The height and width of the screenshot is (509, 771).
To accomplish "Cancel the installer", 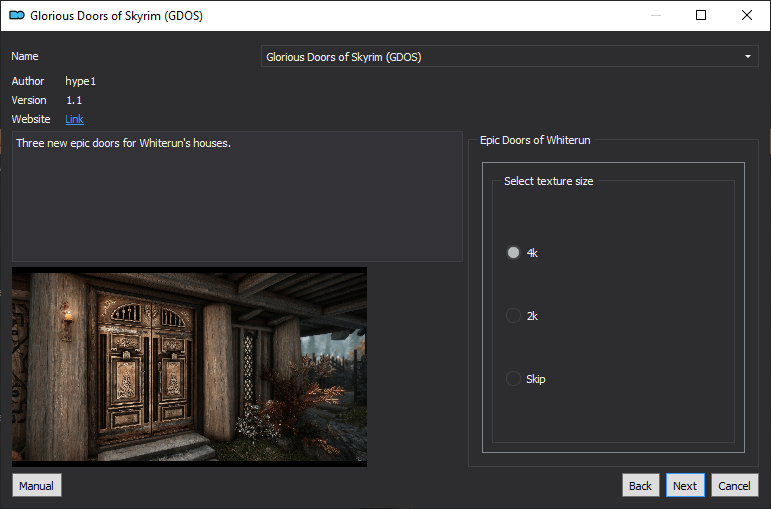I will 734,485.
